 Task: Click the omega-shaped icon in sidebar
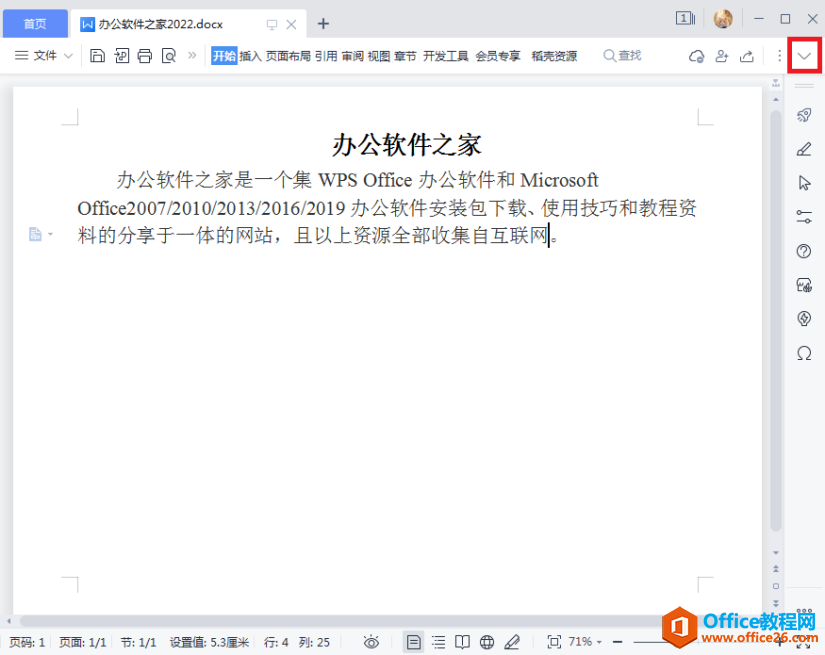point(804,353)
